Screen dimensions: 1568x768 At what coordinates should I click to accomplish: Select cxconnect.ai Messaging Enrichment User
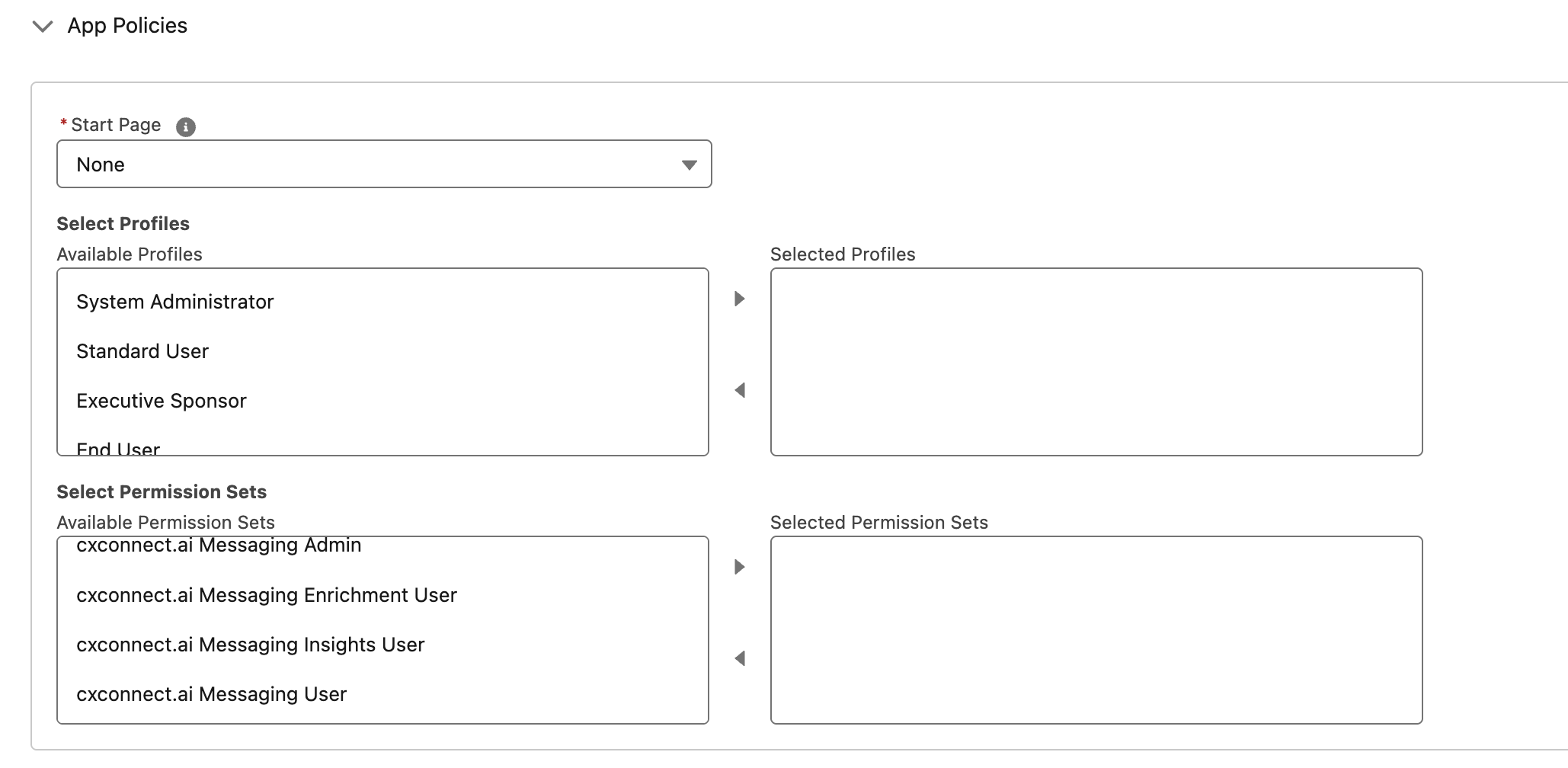click(x=266, y=595)
